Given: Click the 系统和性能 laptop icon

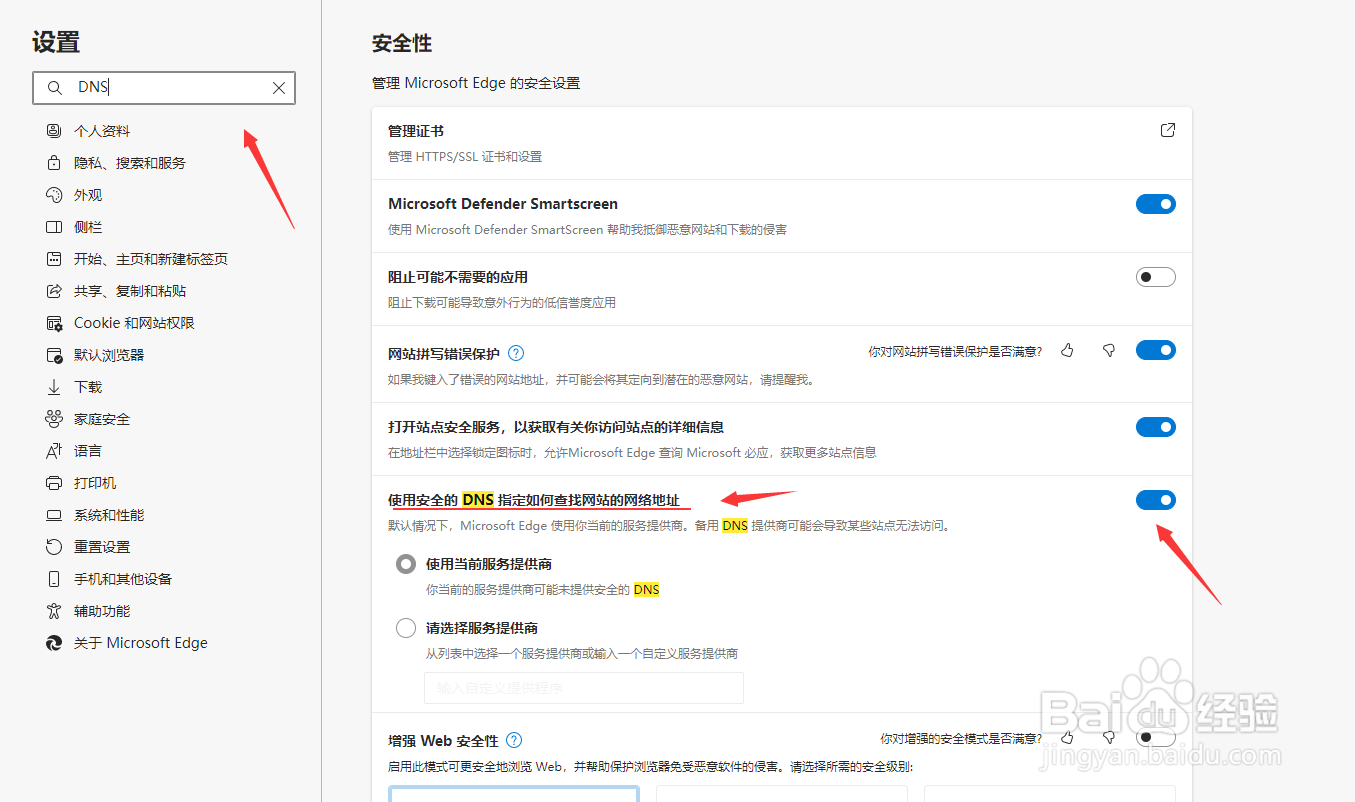Looking at the screenshot, I should pyautogui.click(x=54, y=515).
